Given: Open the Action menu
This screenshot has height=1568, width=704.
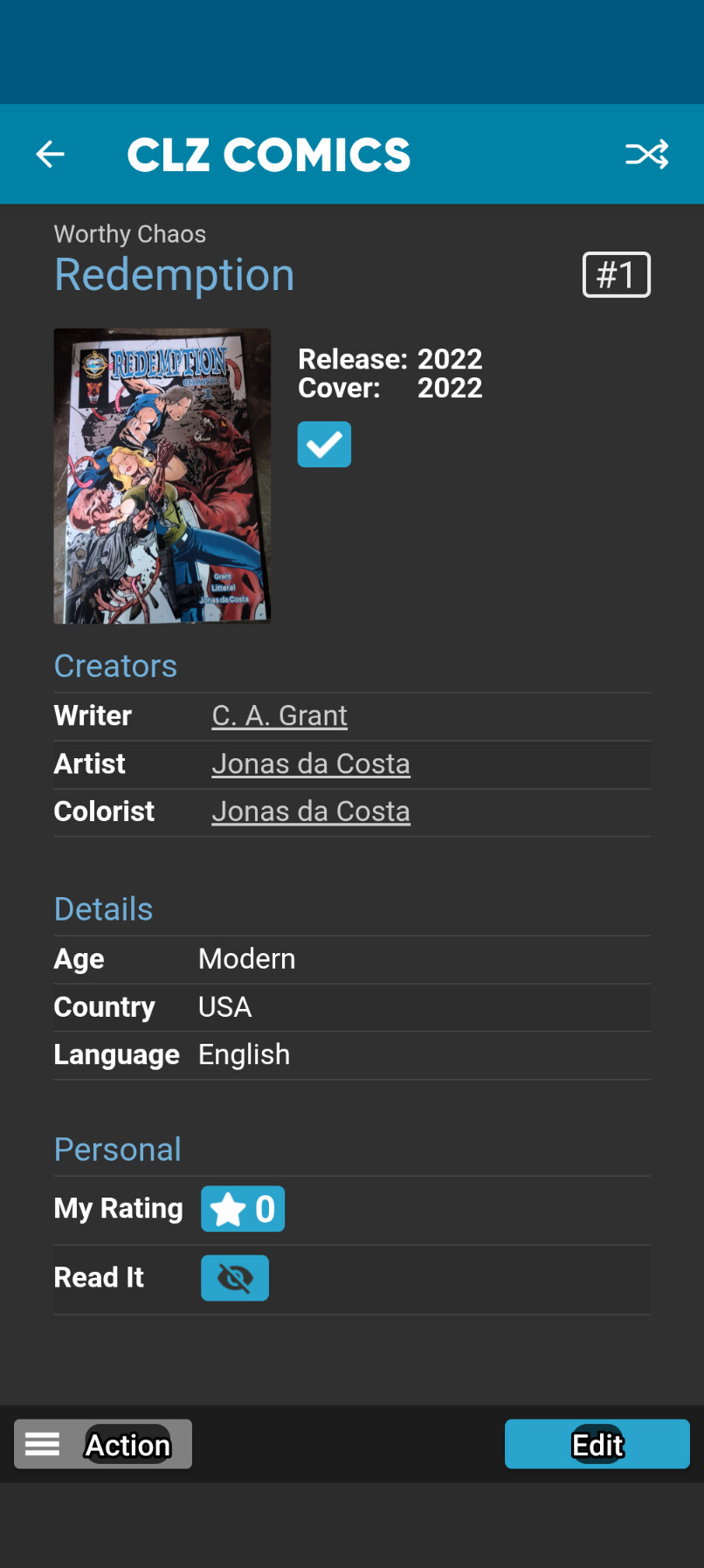Looking at the screenshot, I should (128, 1445).
